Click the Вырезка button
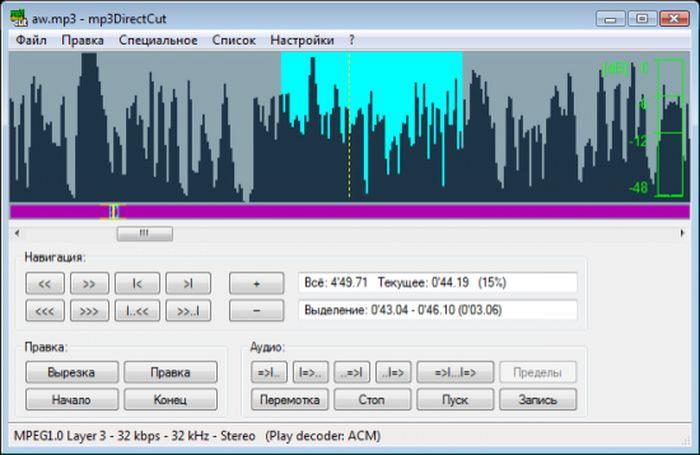Image resolution: width=700 pixels, height=455 pixels. point(72,372)
